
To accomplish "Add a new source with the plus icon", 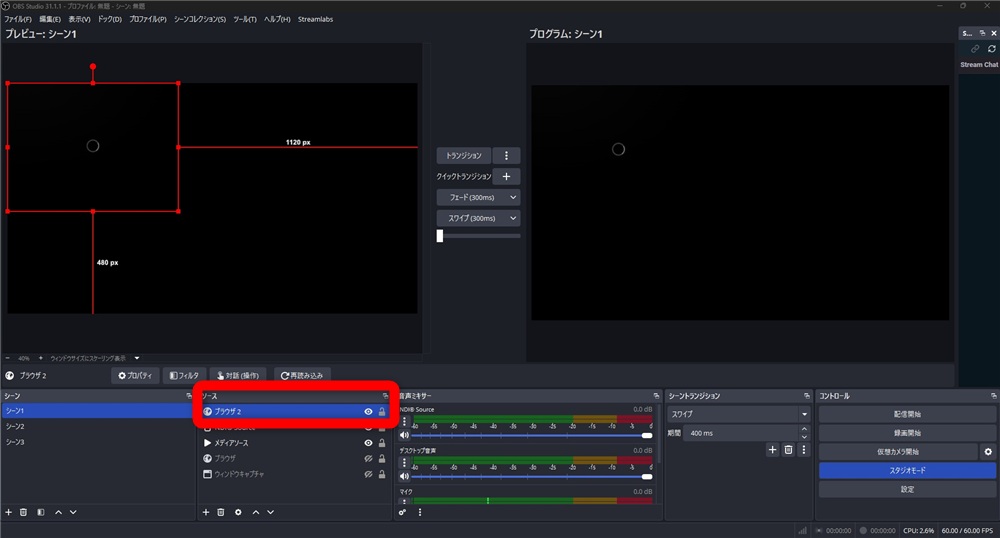I will point(205,512).
